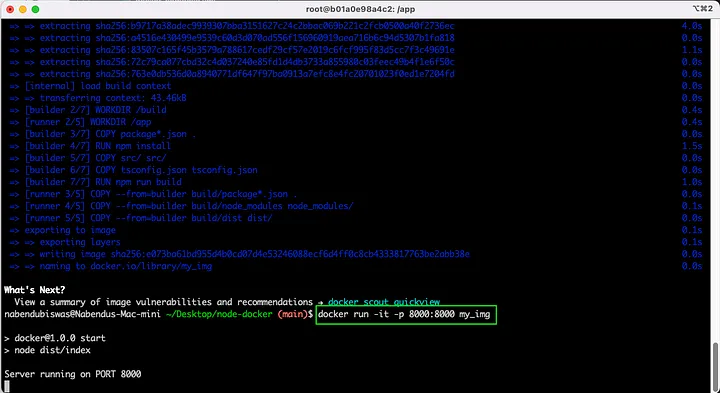The image size is (720, 393).
Task: Click the '[builder 3/7] COPY package*.json .' line
Action: [x=102, y=134]
